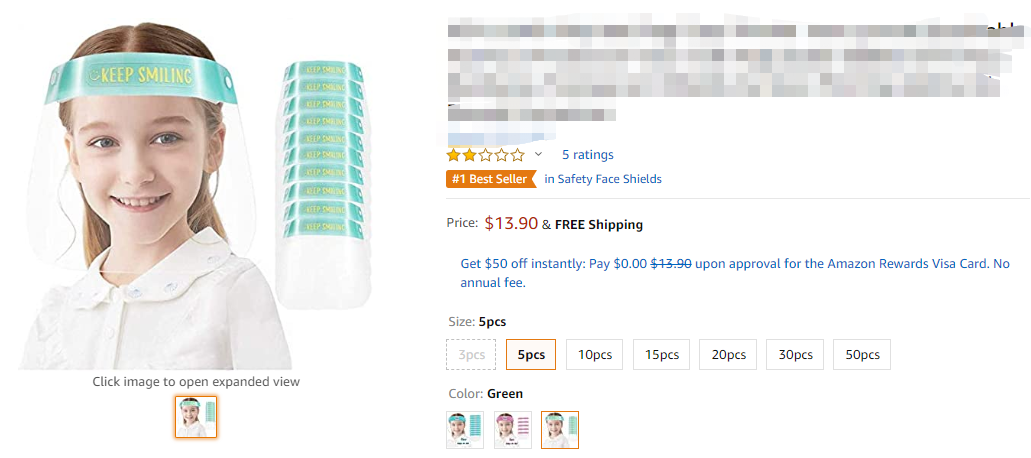Screen dimensions: 1031x458
Task: Click the red $13.90 price
Action: tap(510, 224)
